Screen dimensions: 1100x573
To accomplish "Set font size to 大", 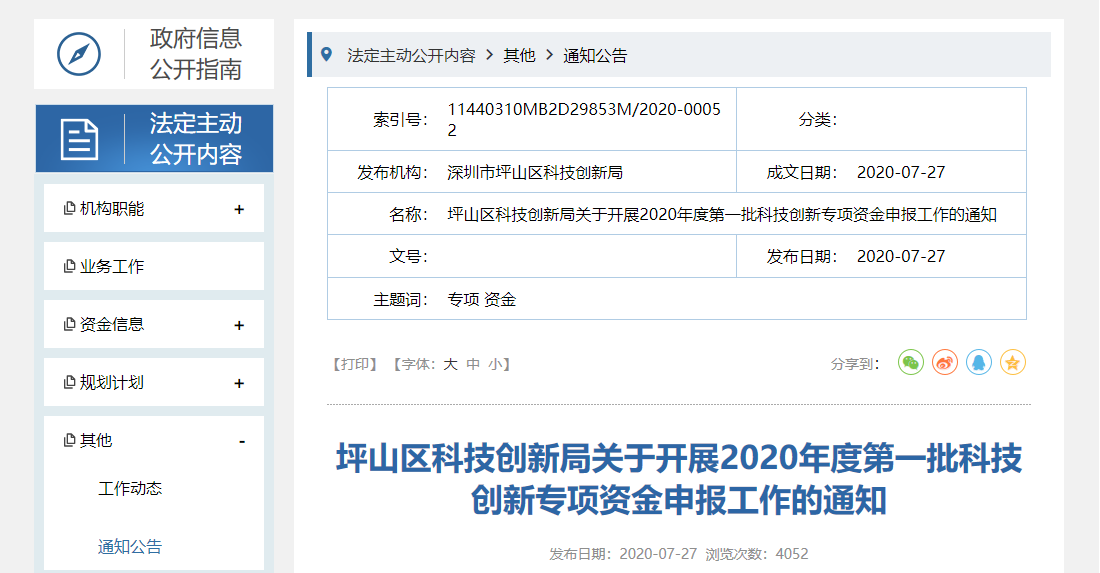I will (450, 364).
